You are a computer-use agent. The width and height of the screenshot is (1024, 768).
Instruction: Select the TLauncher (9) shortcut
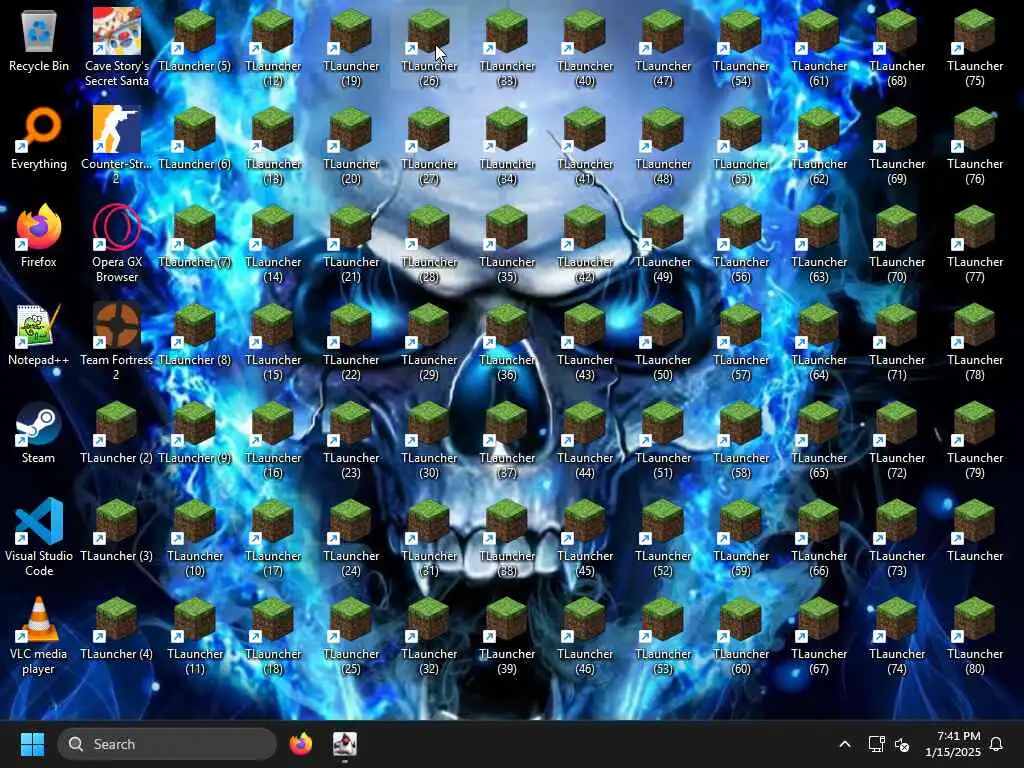tap(195, 432)
